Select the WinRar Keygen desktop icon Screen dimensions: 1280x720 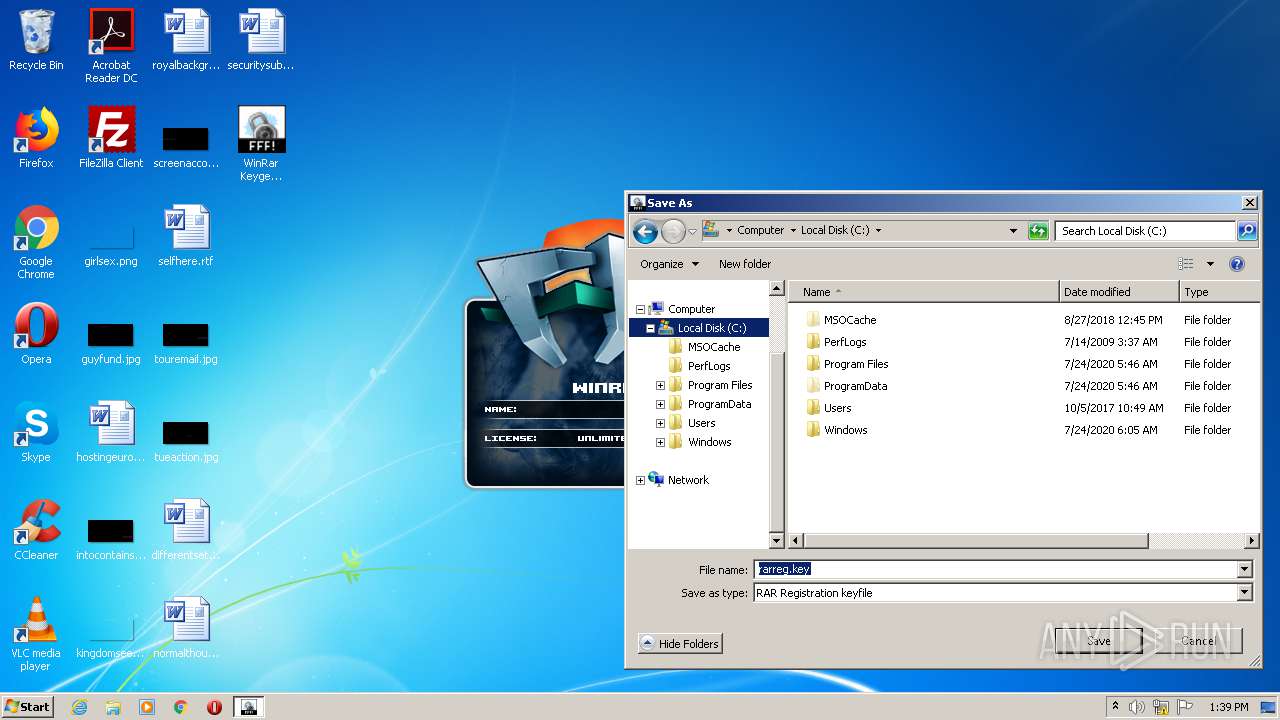pos(261,144)
